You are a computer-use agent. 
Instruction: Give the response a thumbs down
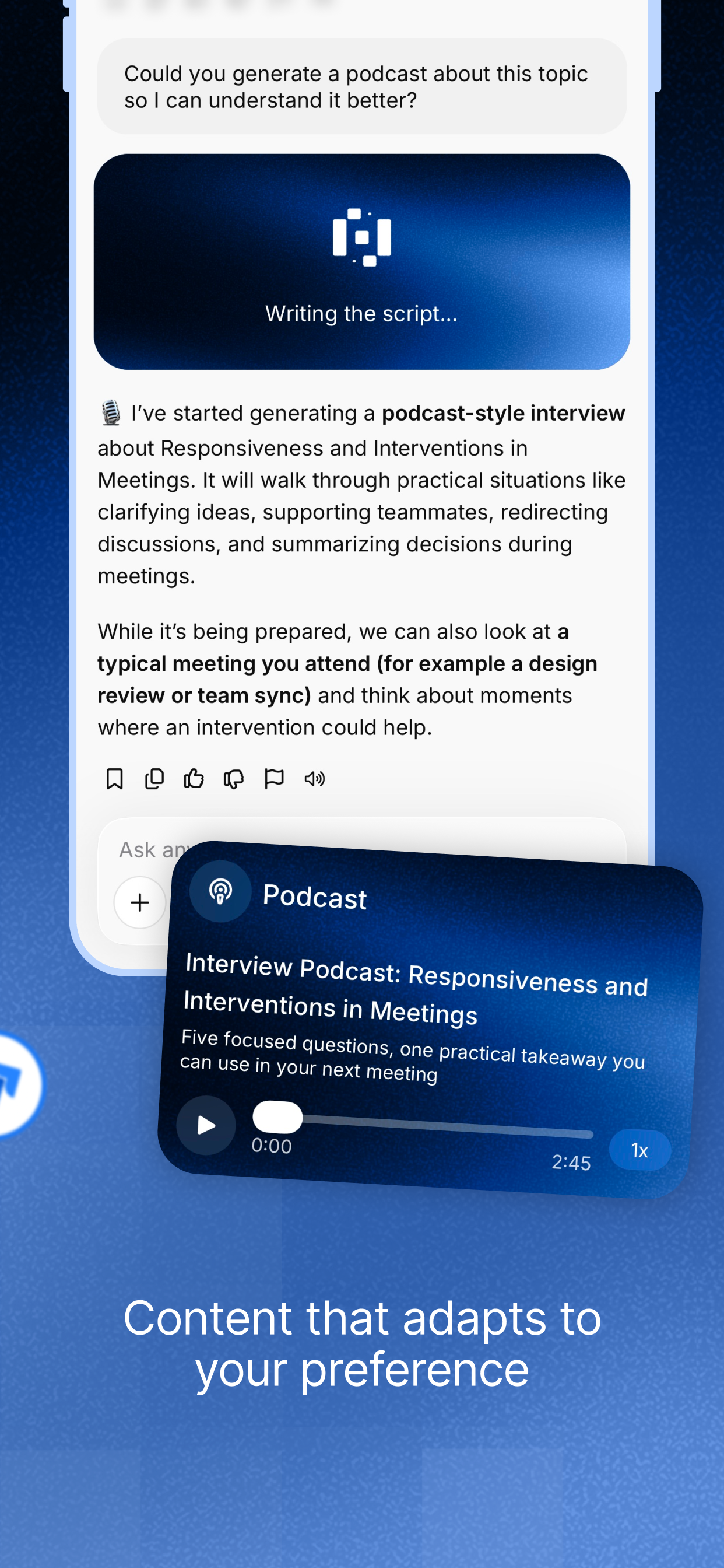tap(234, 779)
